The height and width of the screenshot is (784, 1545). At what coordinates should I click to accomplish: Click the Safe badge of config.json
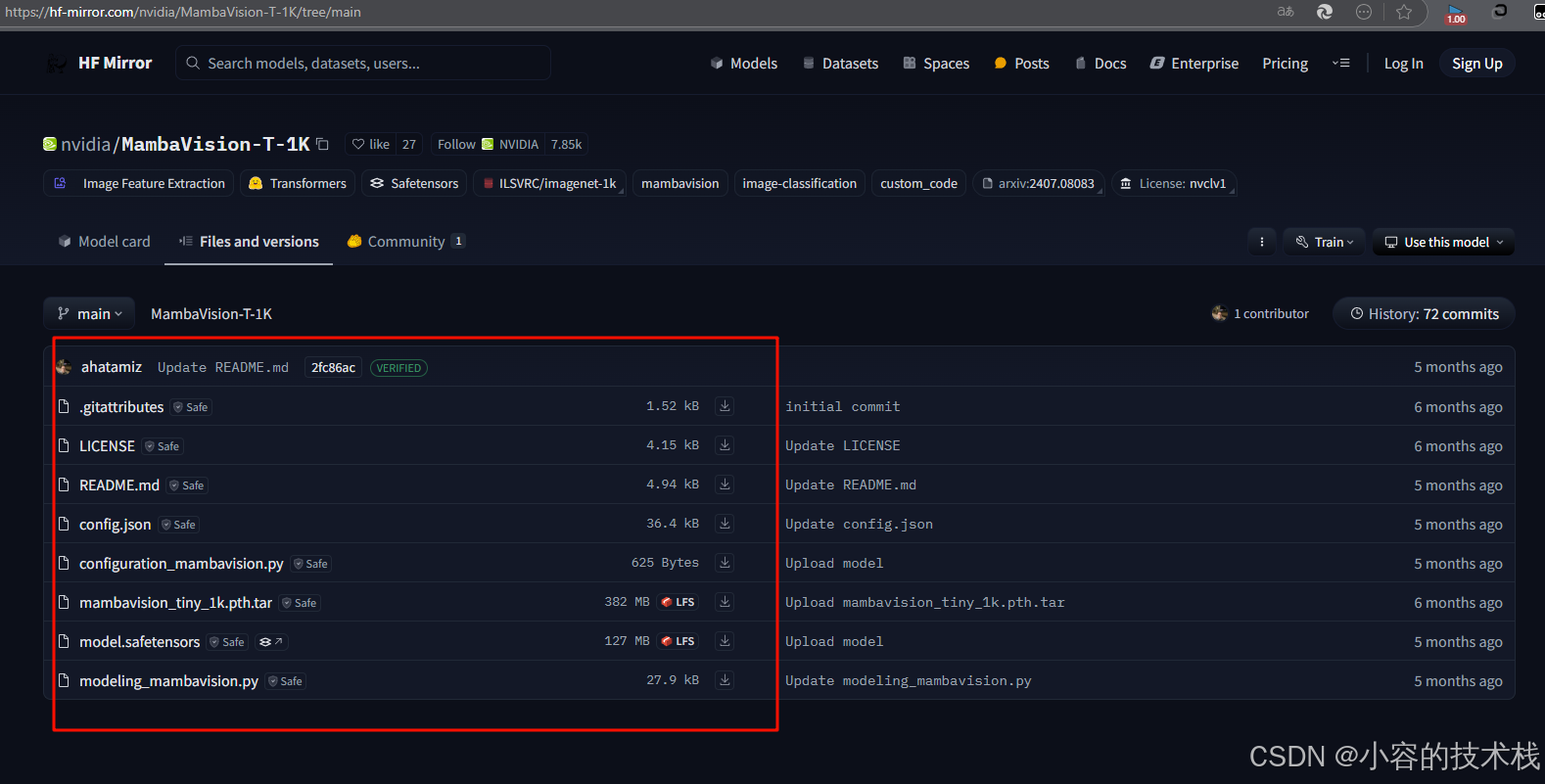click(179, 525)
